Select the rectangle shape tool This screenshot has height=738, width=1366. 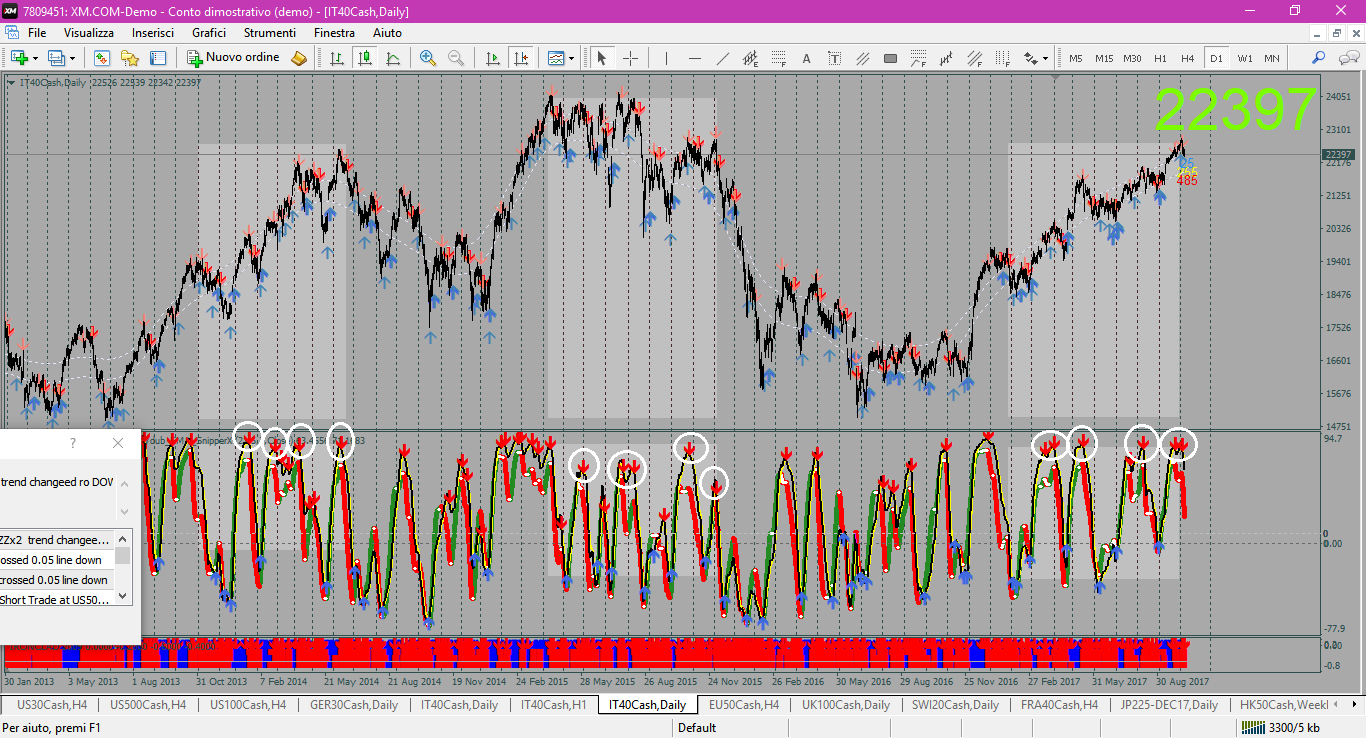890,58
